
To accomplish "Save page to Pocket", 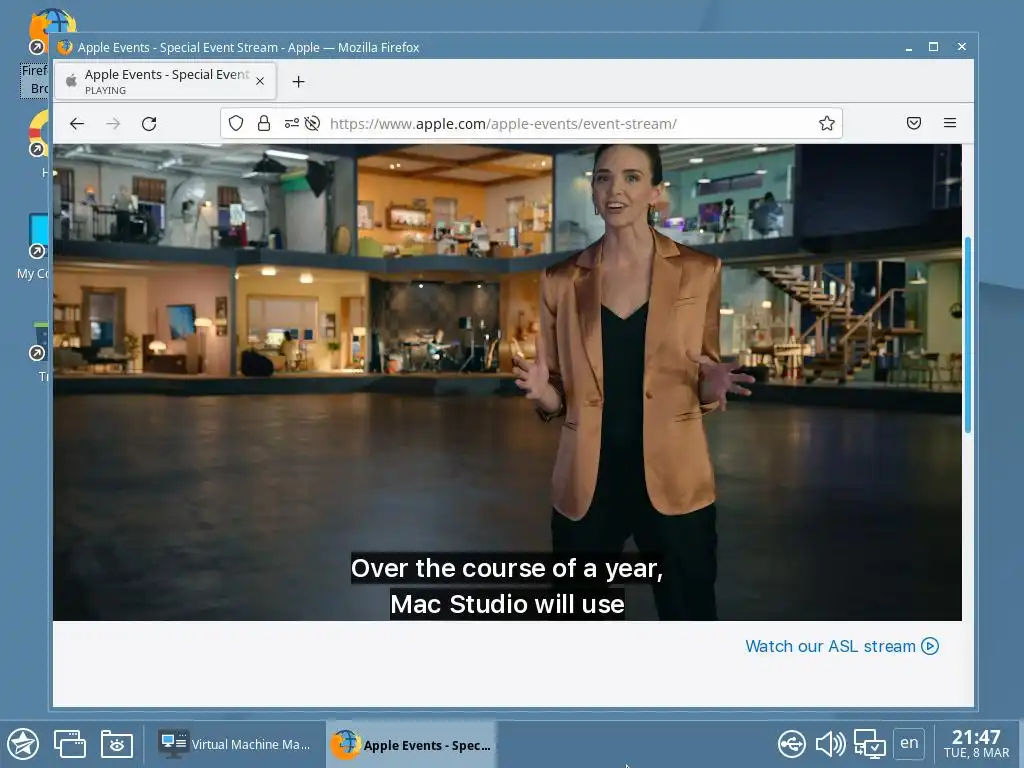I will pyautogui.click(x=914, y=123).
